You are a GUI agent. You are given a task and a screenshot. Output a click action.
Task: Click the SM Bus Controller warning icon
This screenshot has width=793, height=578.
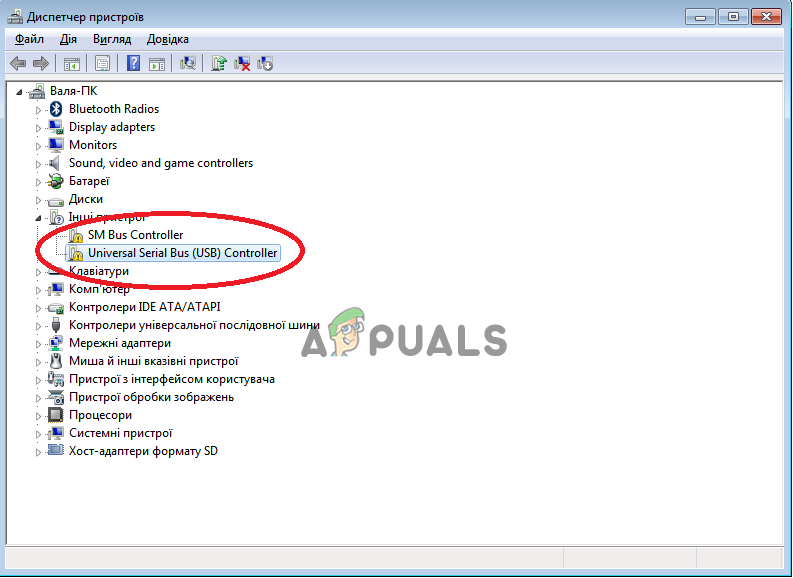coord(75,235)
